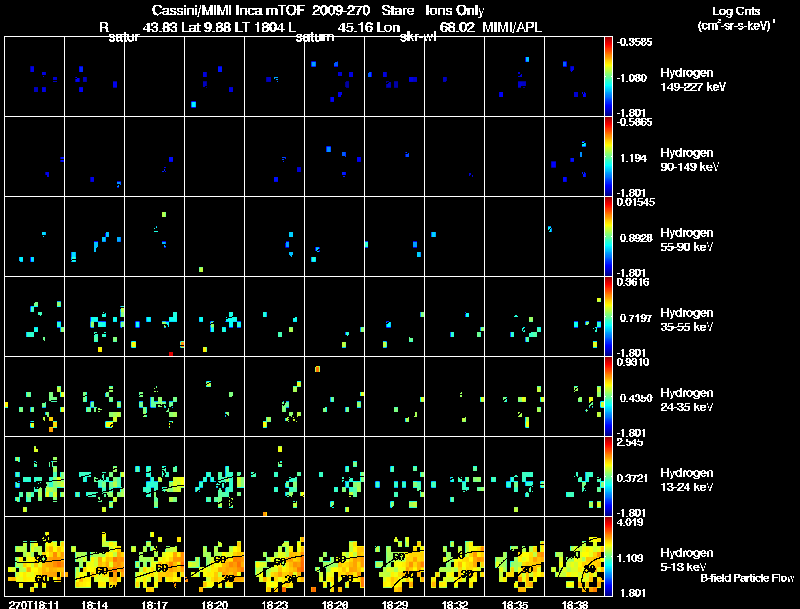Click the Hydrogen 24-35 keV color bar
Viewport: 800px width, 609px height.
click(x=608, y=396)
